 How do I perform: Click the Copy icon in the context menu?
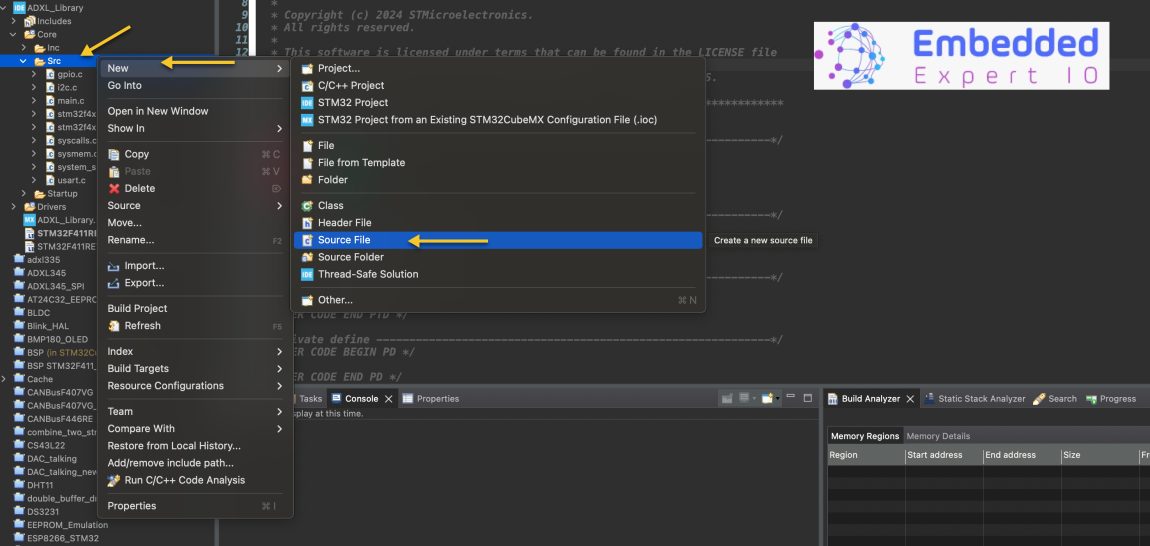(114, 155)
